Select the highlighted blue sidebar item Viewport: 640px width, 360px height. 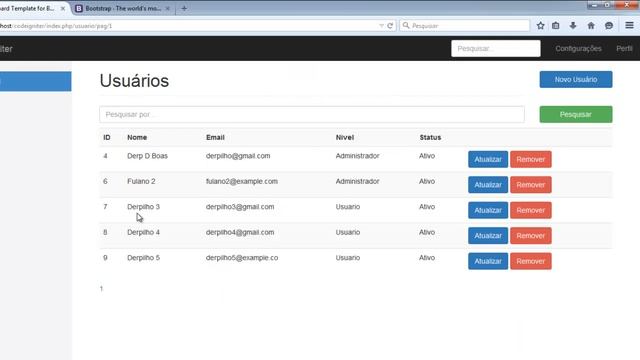point(36,81)
